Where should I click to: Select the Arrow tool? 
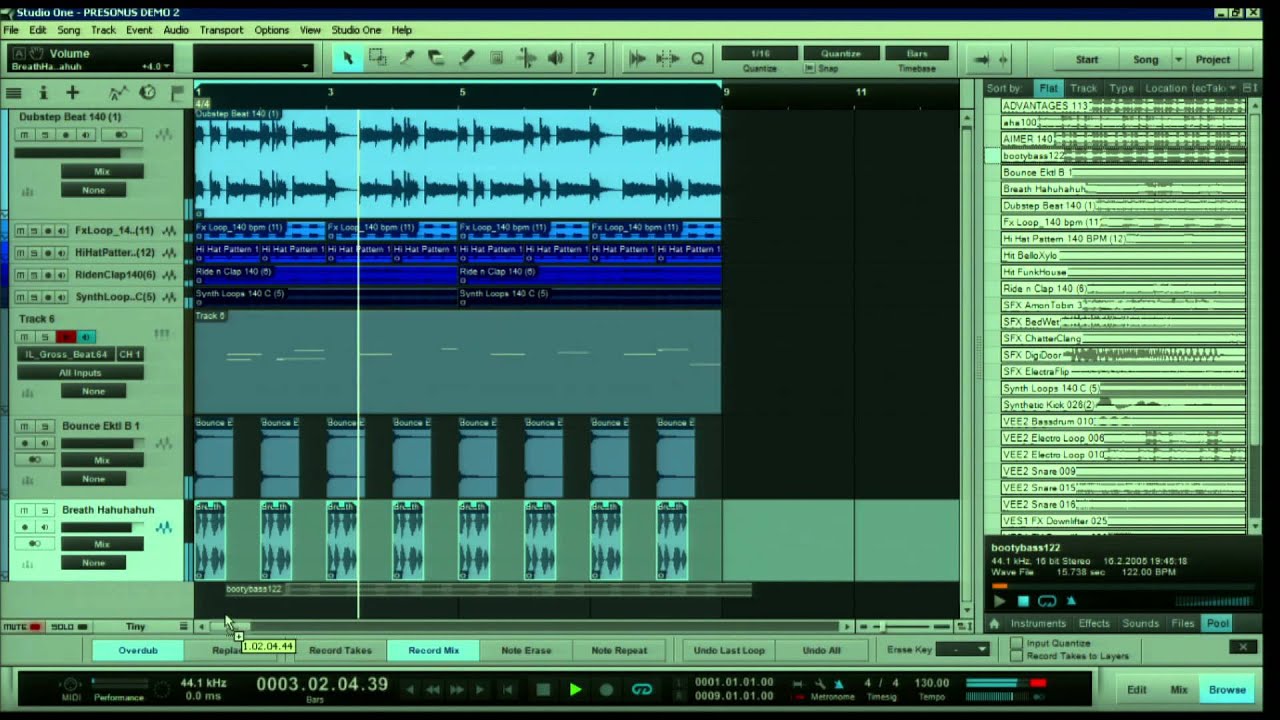[347, 58]
